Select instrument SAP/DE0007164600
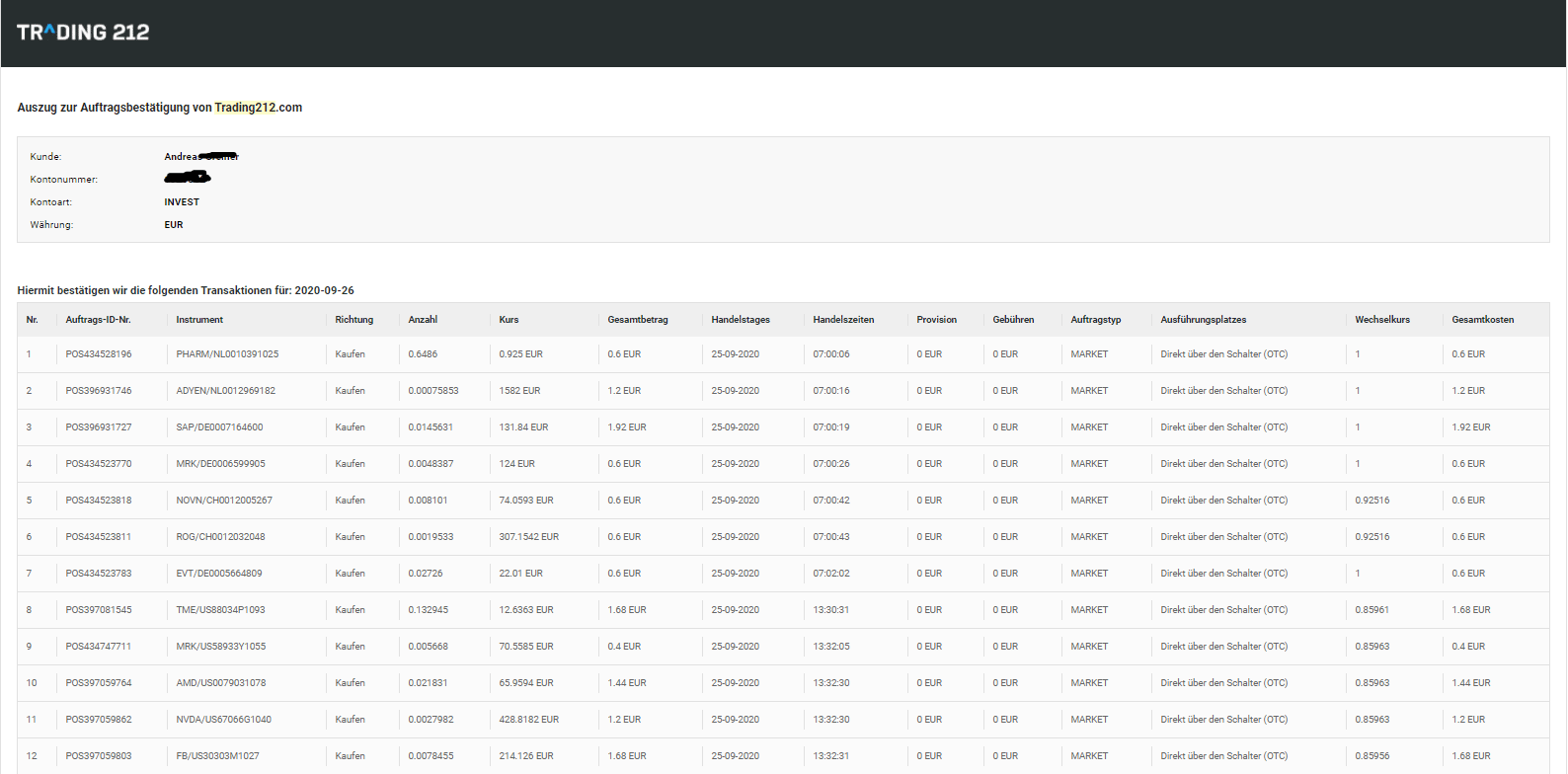This screenshot has width=1568, height=774. point(219,427)
